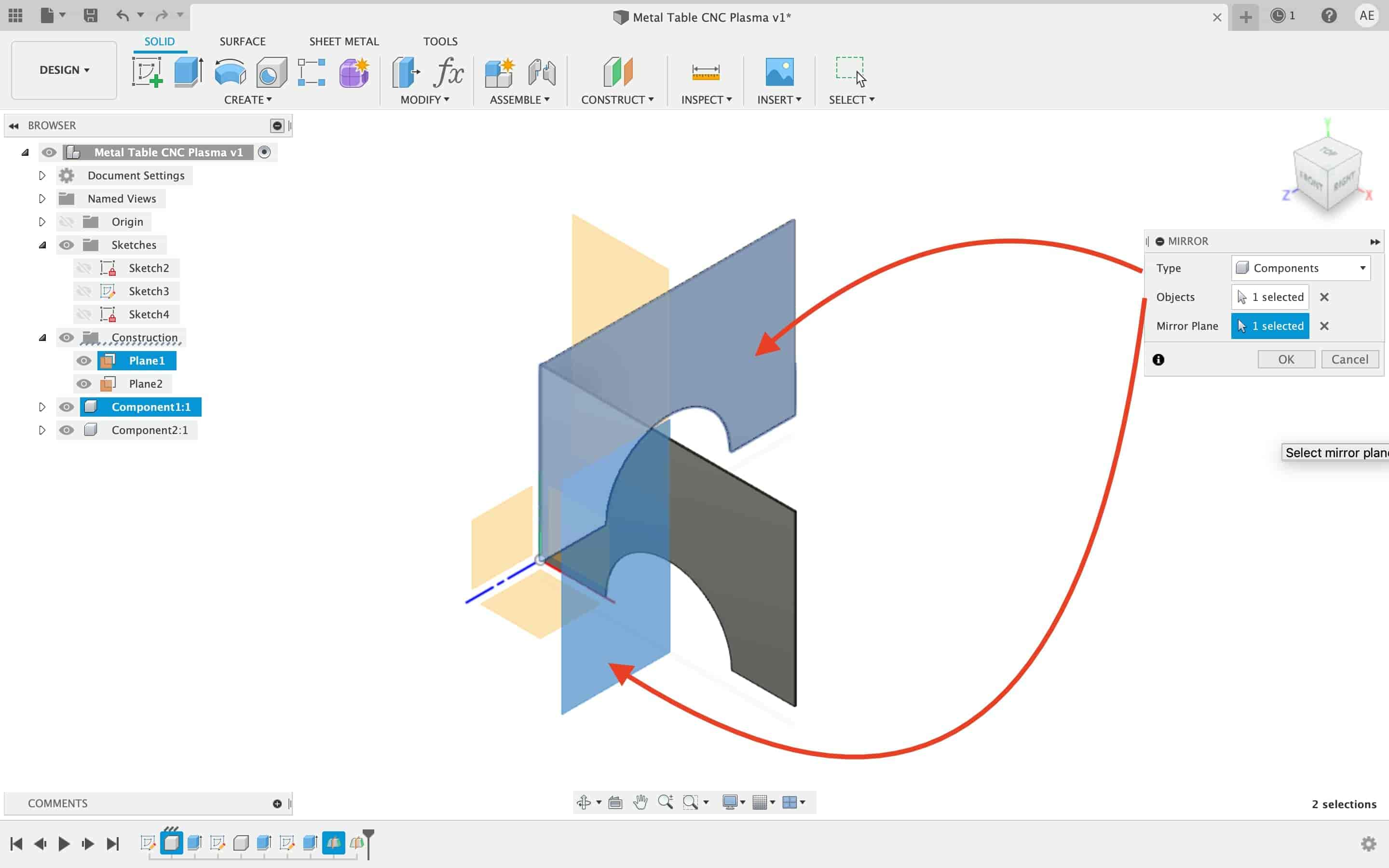
Task: Click the Rectangular Pattern tool
Action: [312, 72]
